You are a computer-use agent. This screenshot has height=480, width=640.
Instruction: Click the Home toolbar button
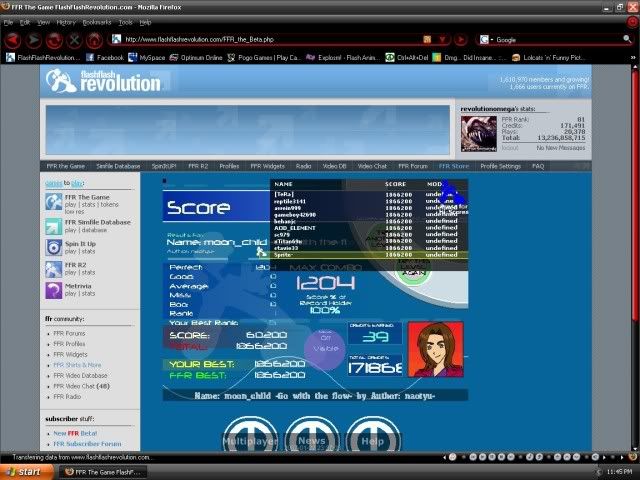pyautogui.click(x=95, y=40)
